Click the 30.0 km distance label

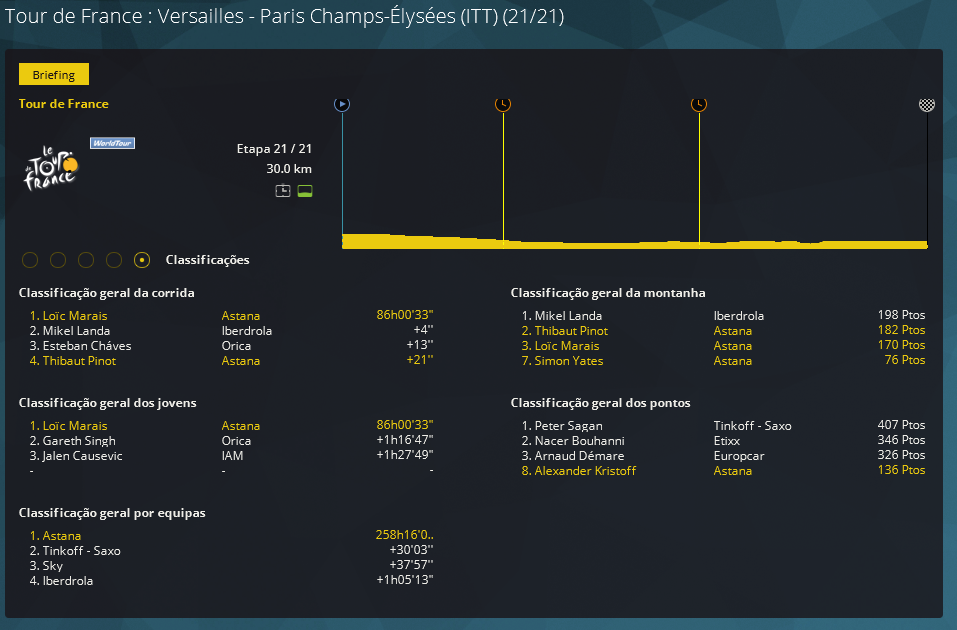coord(289,169)
